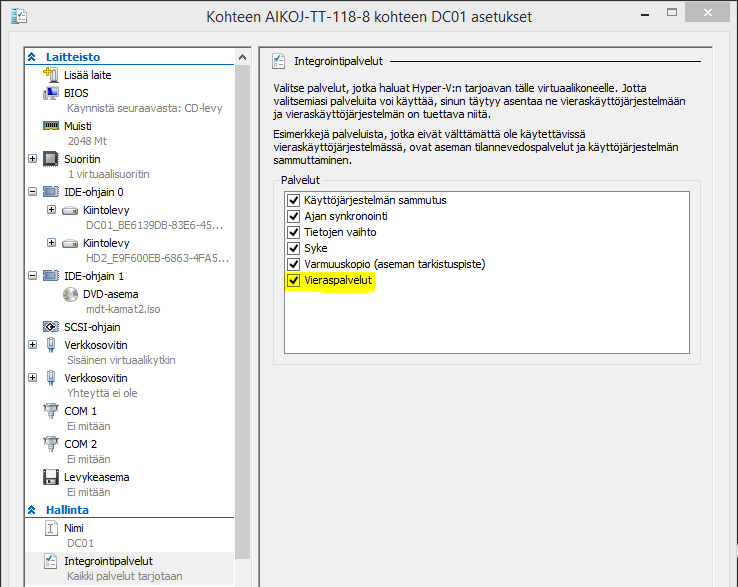The height and width of the screenshot is (587, 738).
Task: Click the sidebar scroll up arrow
Action: [x=242, y=57]
